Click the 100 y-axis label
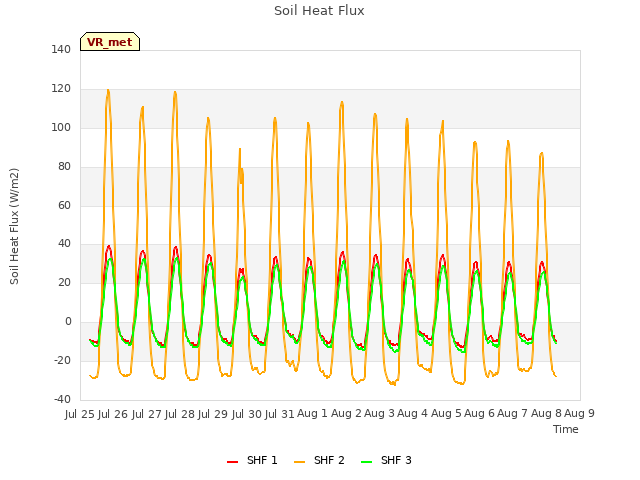 (61, 127)
